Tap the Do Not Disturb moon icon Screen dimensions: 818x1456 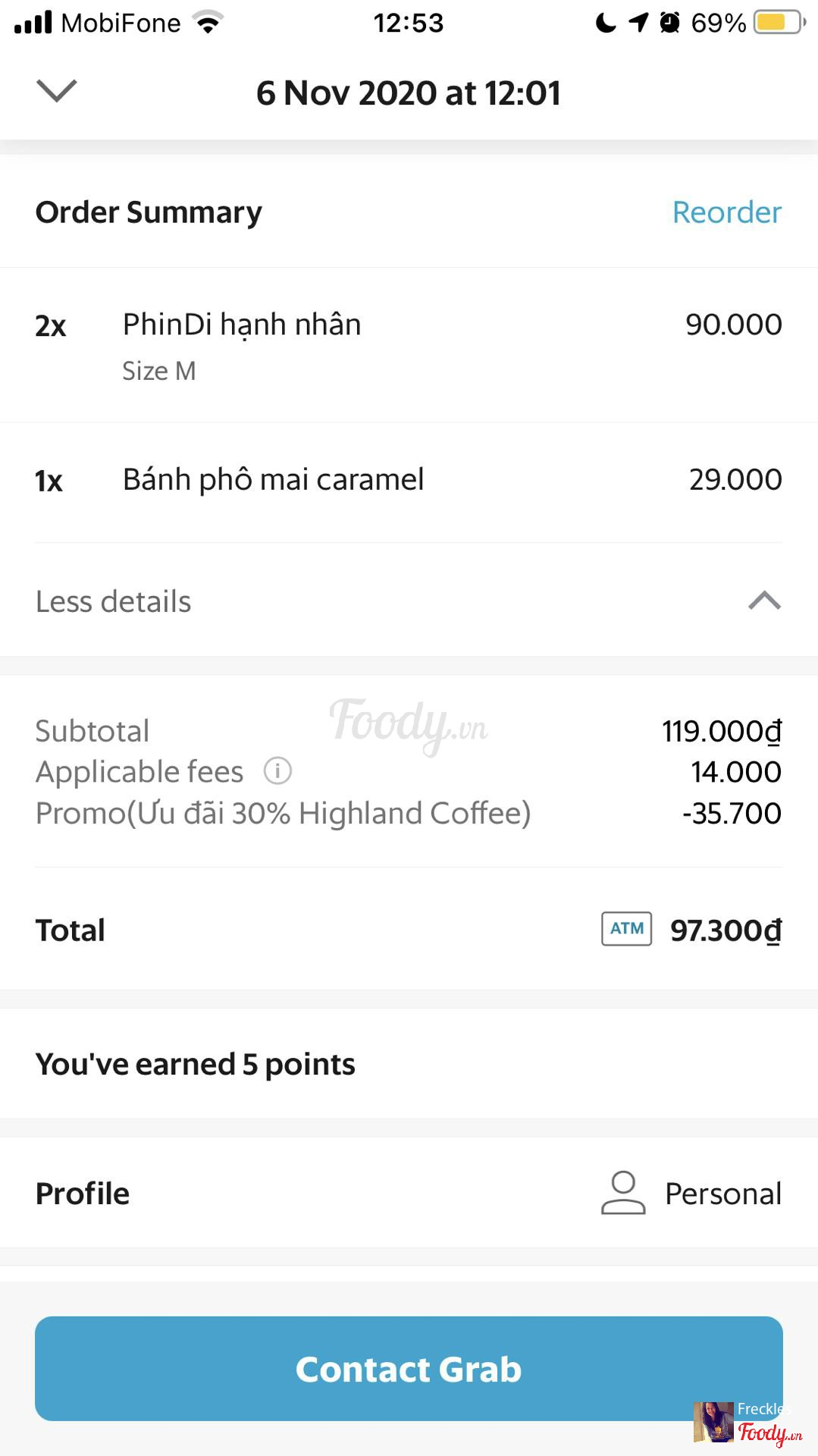[x=606, y=23]
